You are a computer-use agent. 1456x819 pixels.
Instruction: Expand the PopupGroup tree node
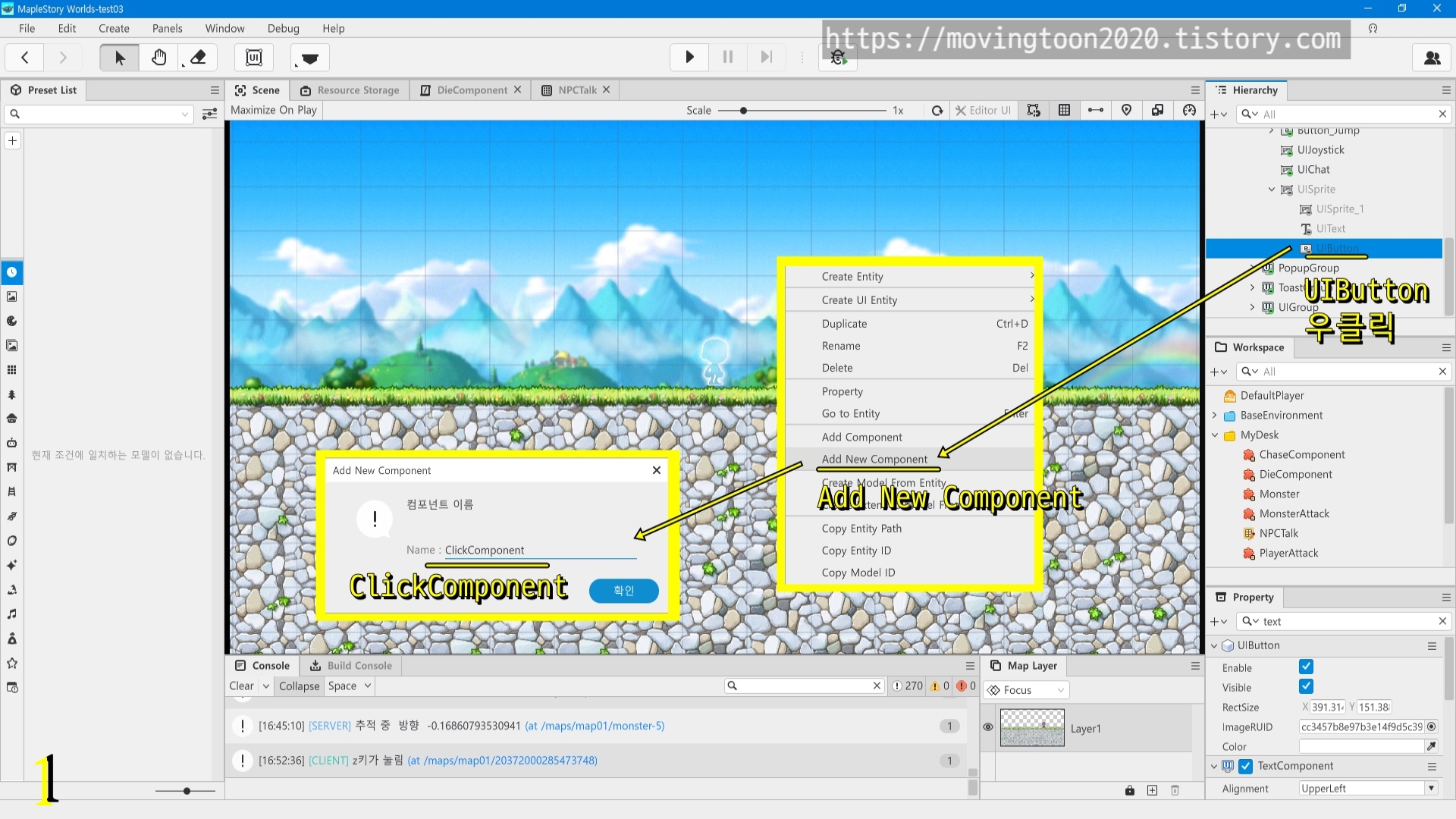tap(1253, 268)
